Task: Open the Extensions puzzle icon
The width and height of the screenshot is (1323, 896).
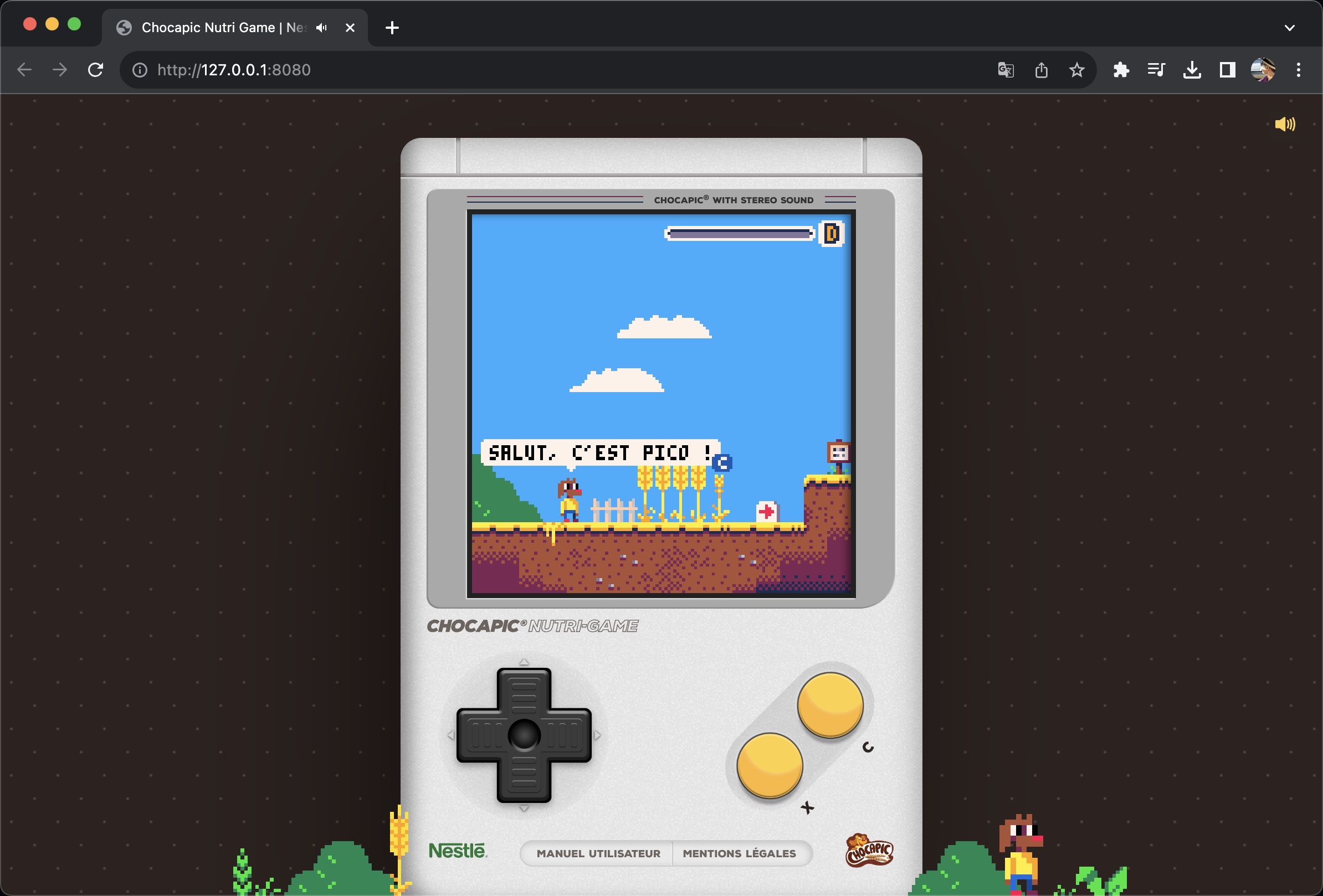Action: tap(1120, 70)
